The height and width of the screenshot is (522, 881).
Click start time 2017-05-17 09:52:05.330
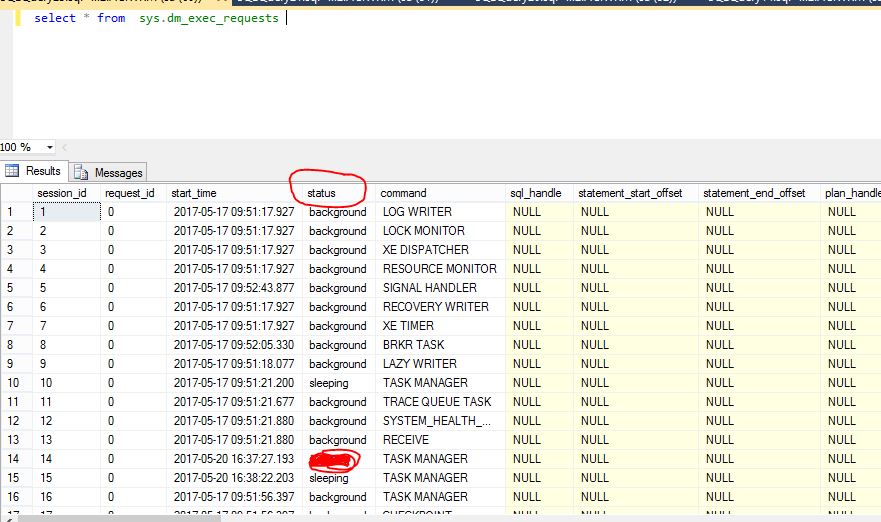pos(234,345)
